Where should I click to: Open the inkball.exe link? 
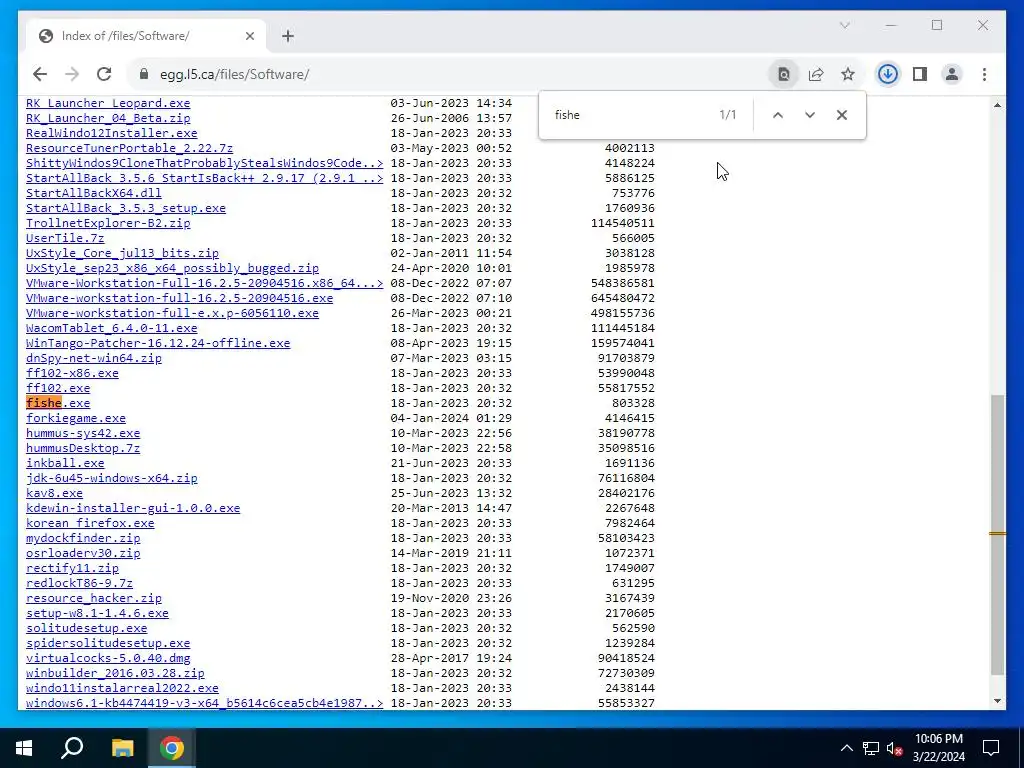point(65,463)
